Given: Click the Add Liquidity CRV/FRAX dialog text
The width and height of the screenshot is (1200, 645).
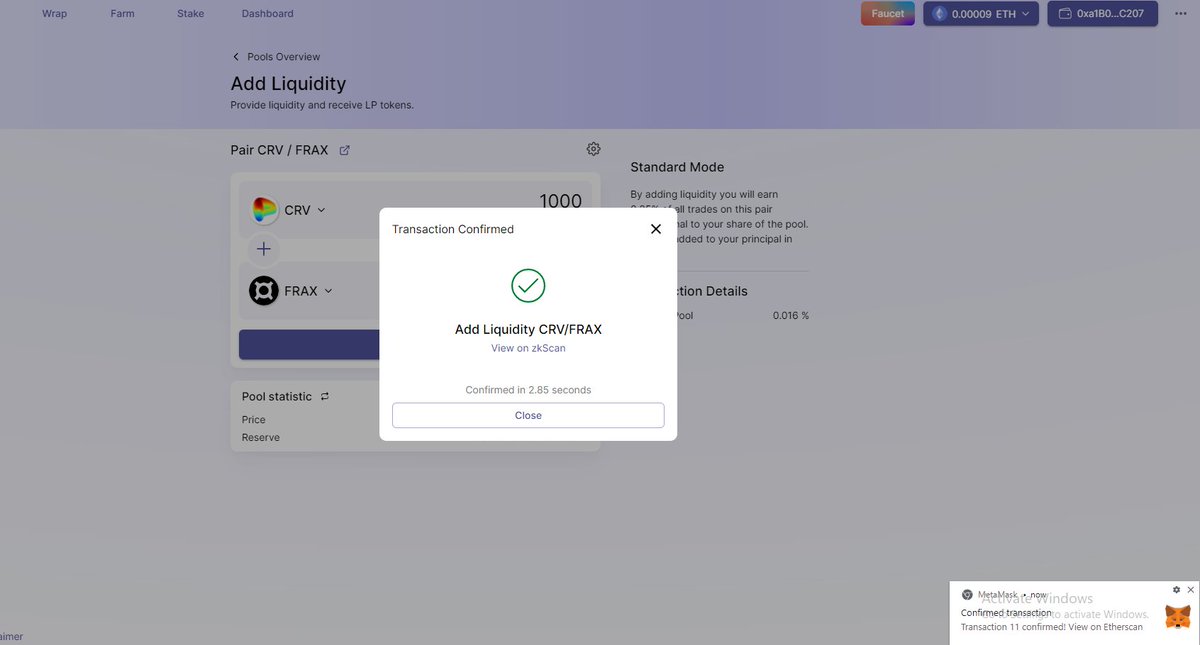Looking at the screenshot, I should tap(528, 329).
